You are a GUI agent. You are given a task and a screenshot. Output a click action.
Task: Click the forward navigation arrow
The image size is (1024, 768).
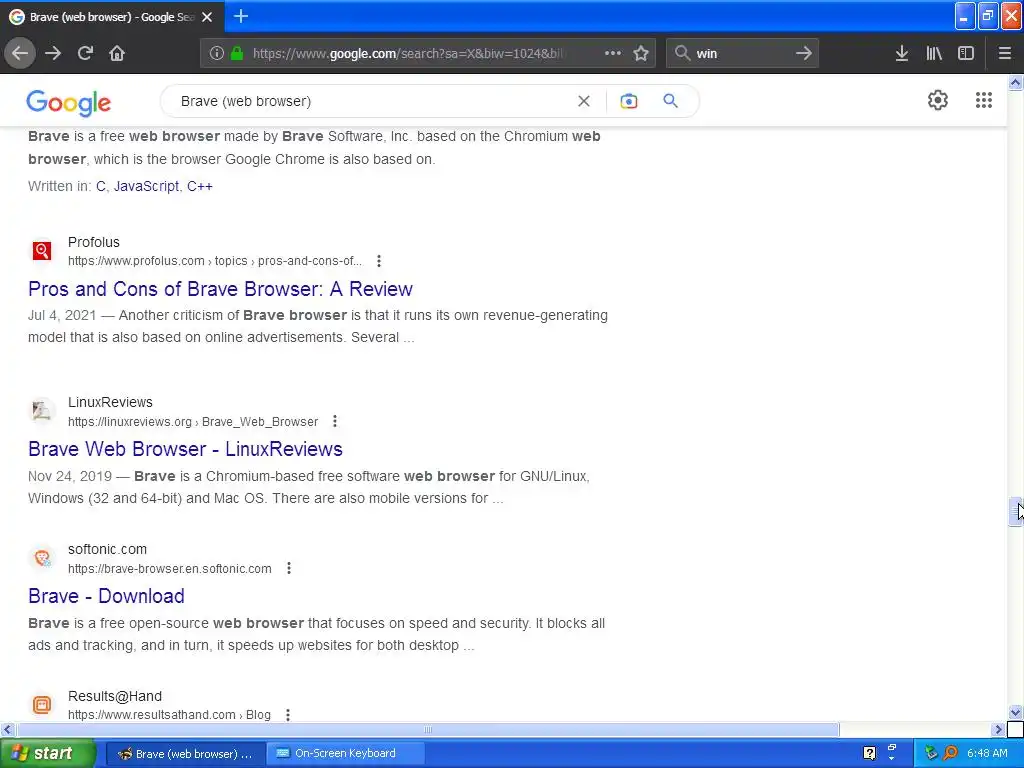click(53, 53)
